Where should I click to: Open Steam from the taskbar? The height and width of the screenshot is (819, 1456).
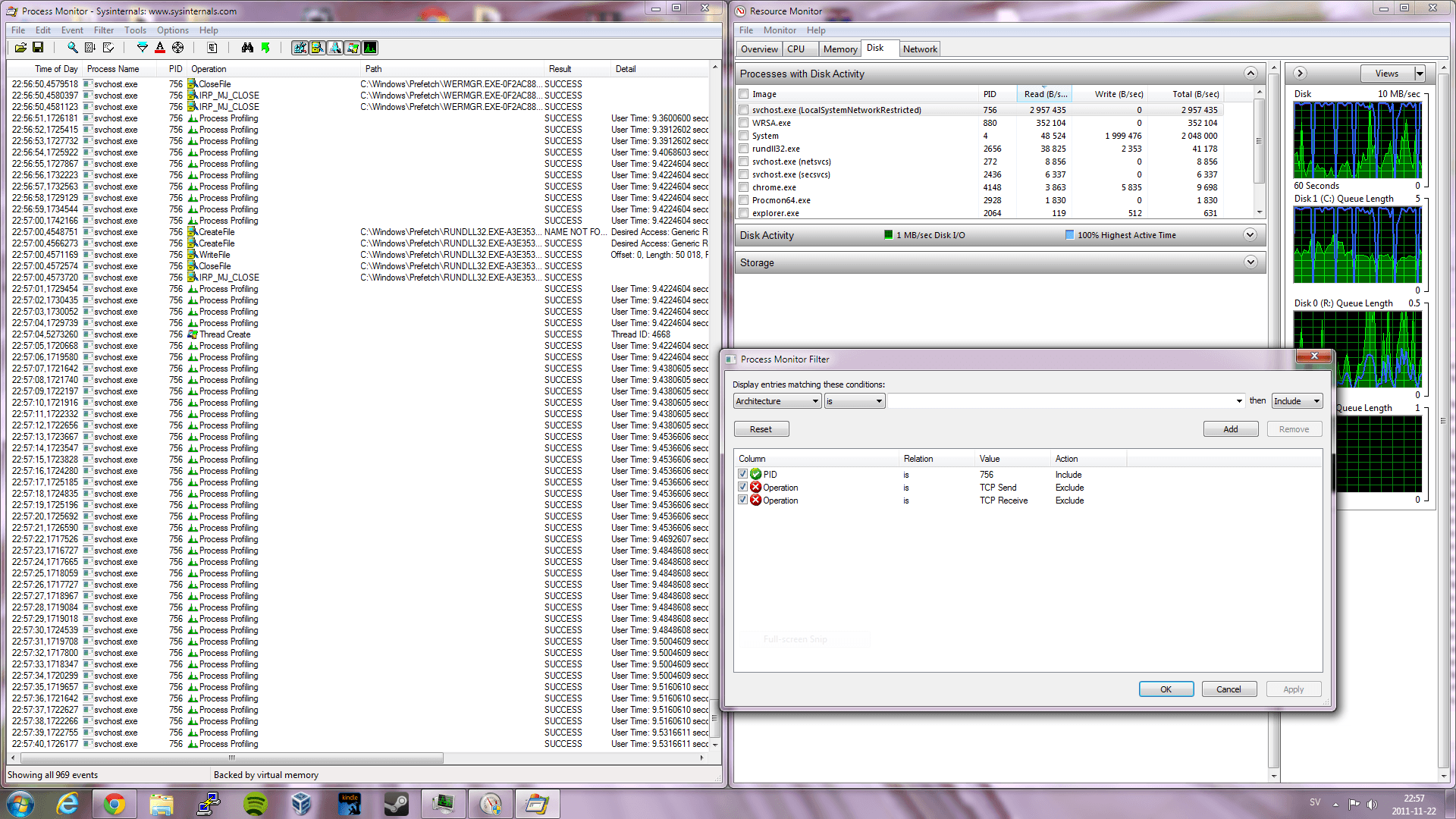396,804
